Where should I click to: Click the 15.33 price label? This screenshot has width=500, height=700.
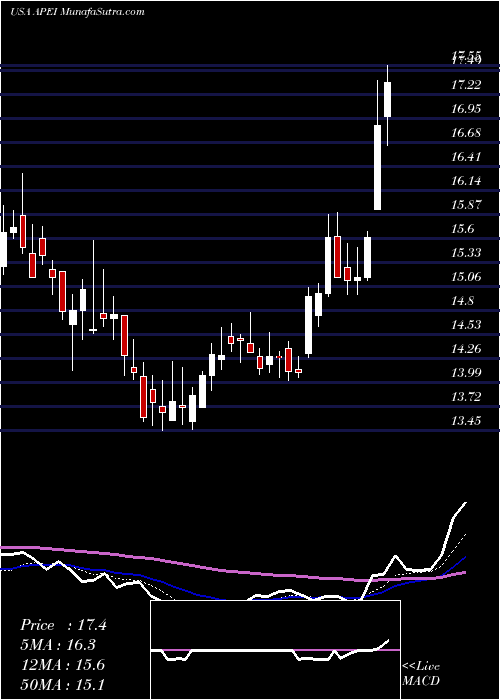(466, 254)
